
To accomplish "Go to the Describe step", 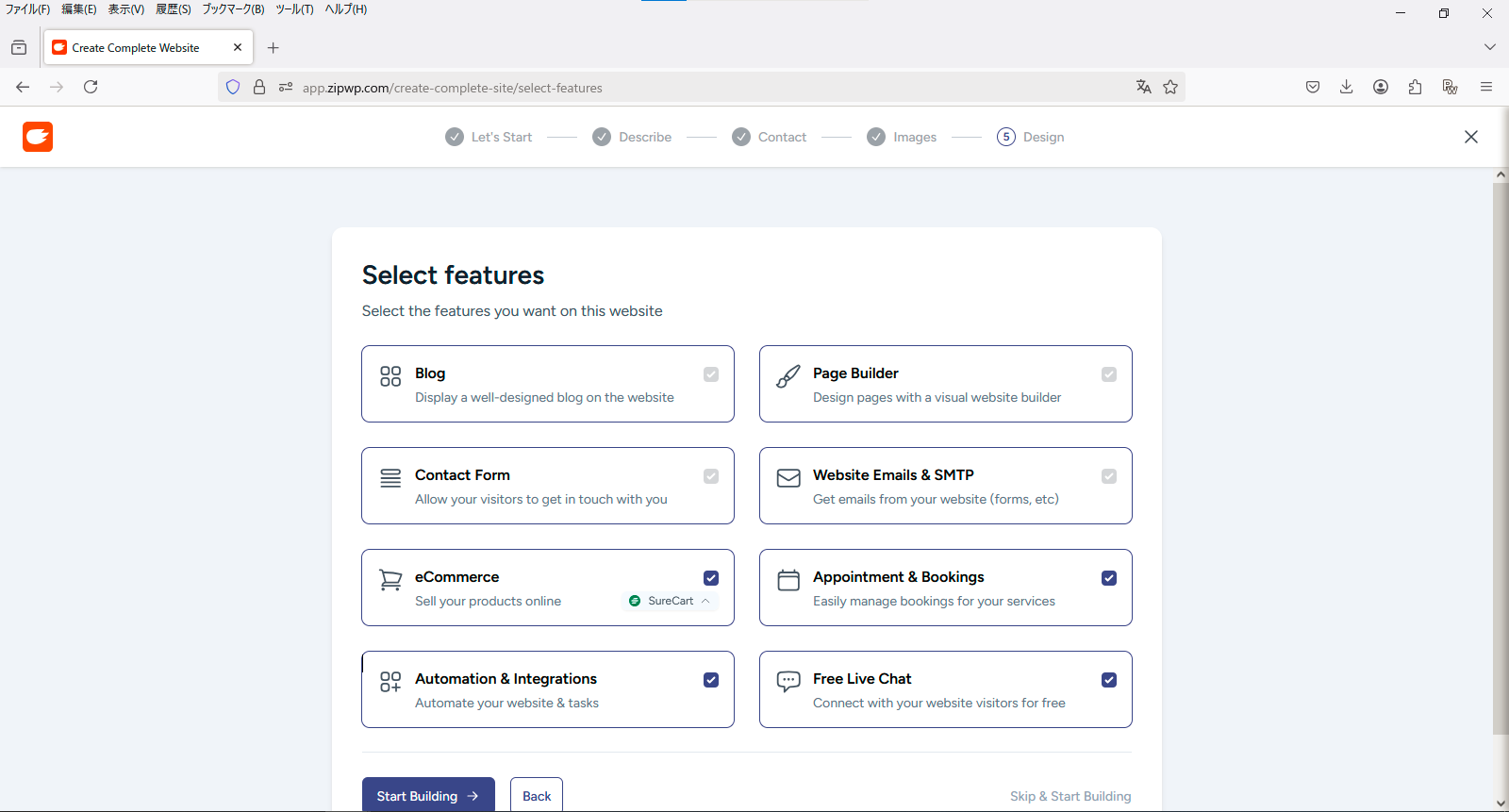I will coord(632,137).
